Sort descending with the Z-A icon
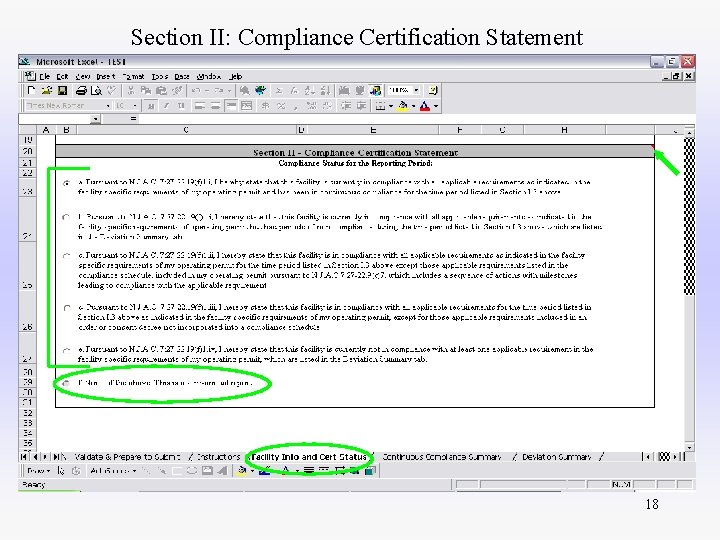Screen dimensions: 720x540 325,90
